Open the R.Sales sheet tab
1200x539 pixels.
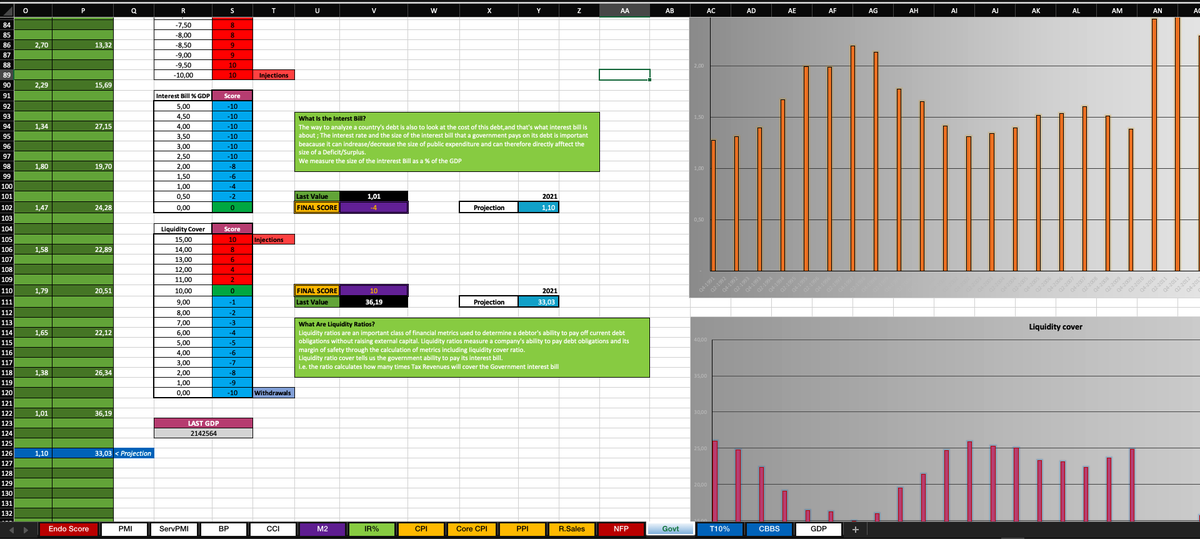tap(571, 528)
